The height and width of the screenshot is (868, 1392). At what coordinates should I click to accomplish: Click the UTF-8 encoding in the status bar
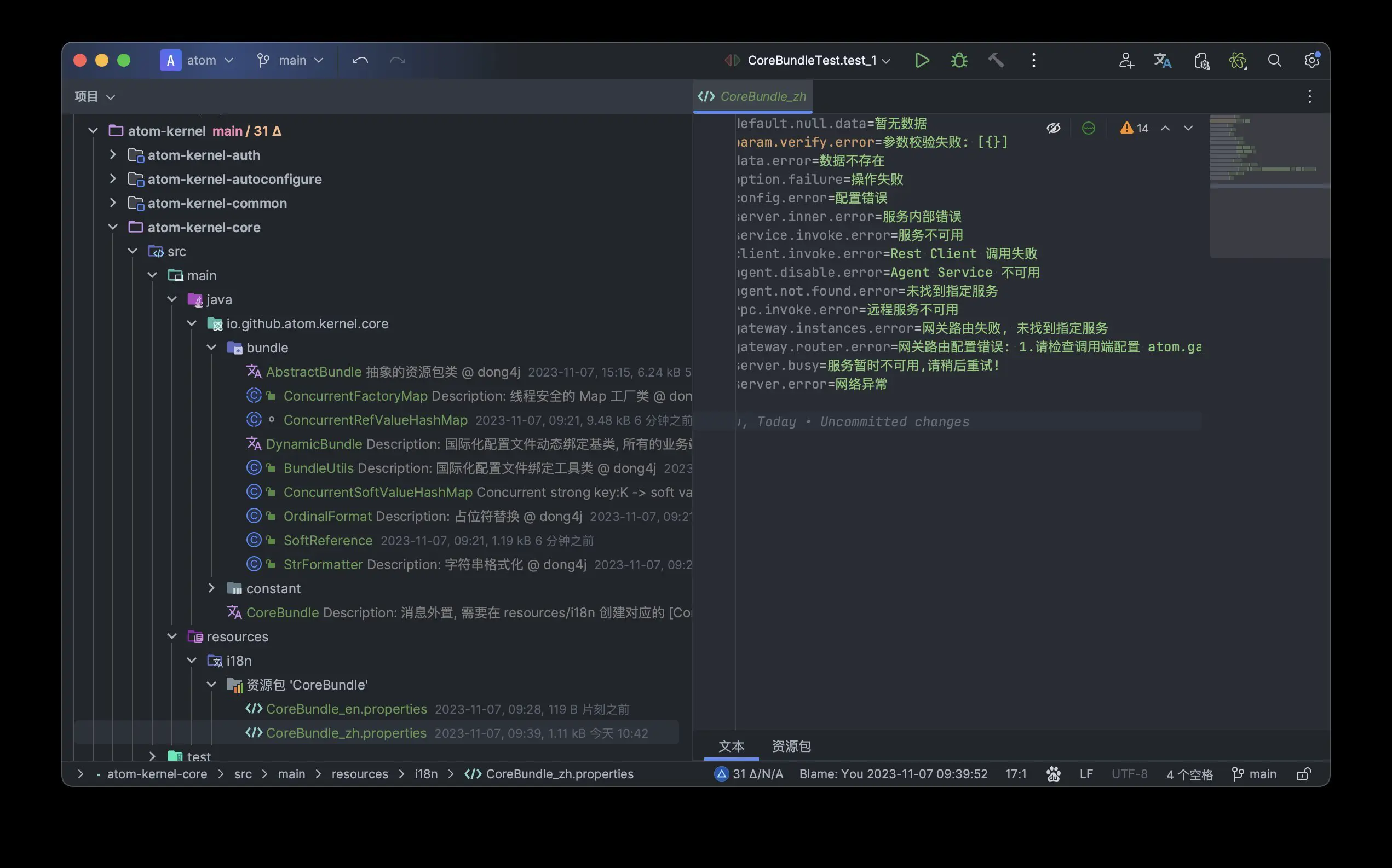1129,774
